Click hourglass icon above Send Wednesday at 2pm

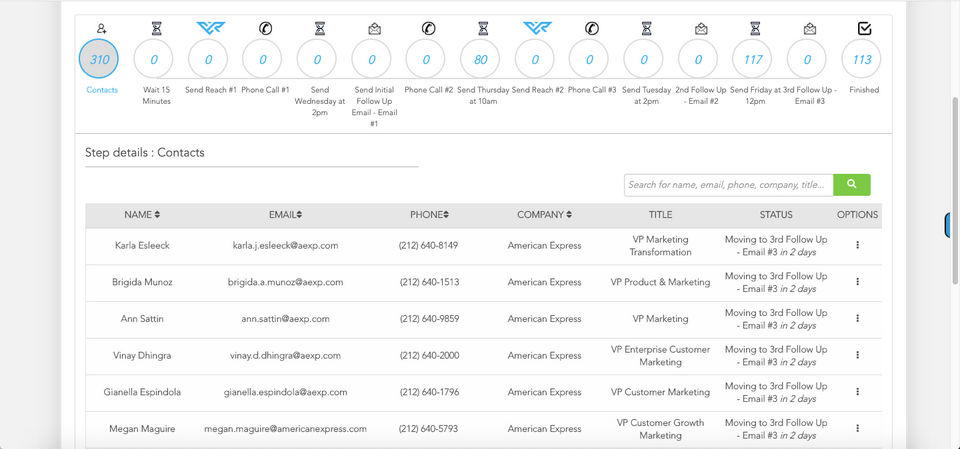(320, 28)
